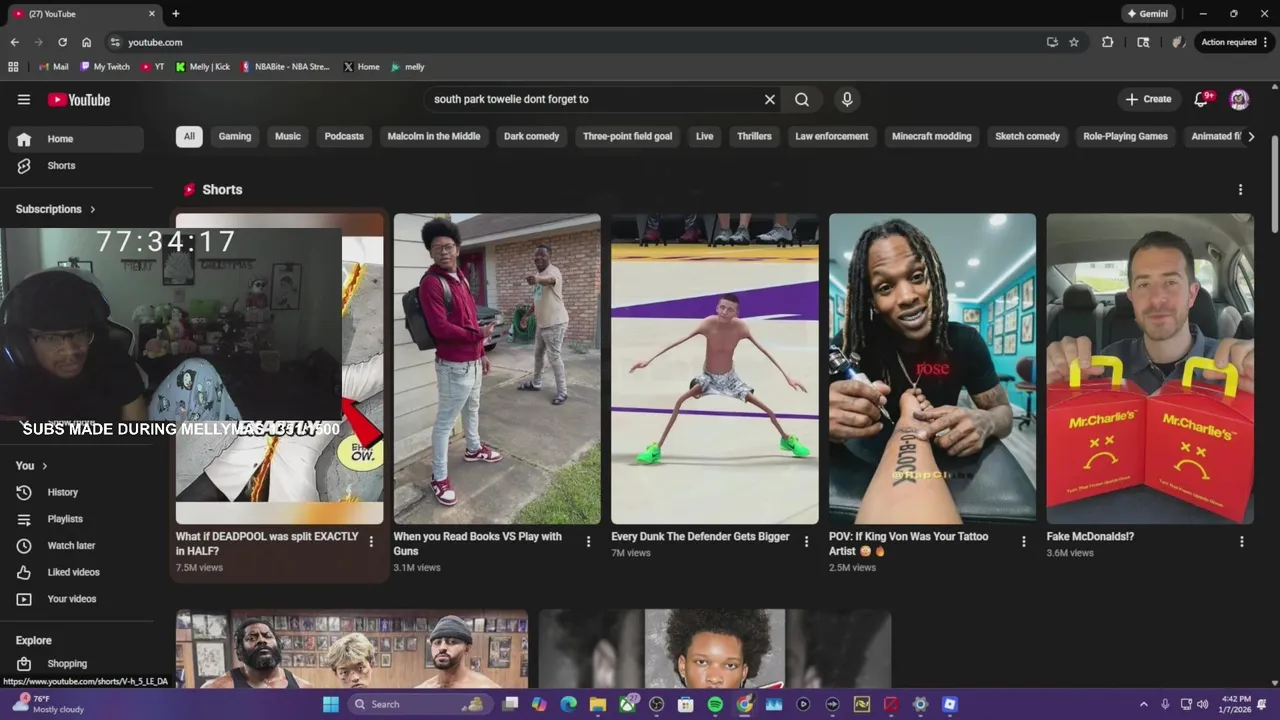
Task: Select the Sketch comedy chip
Action: point(1028,136)
